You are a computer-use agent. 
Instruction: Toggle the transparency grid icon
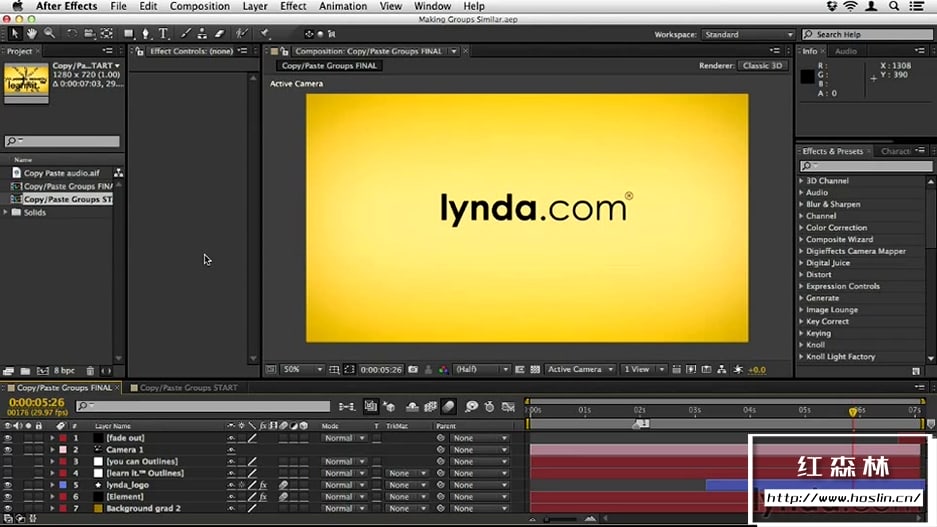535,370
